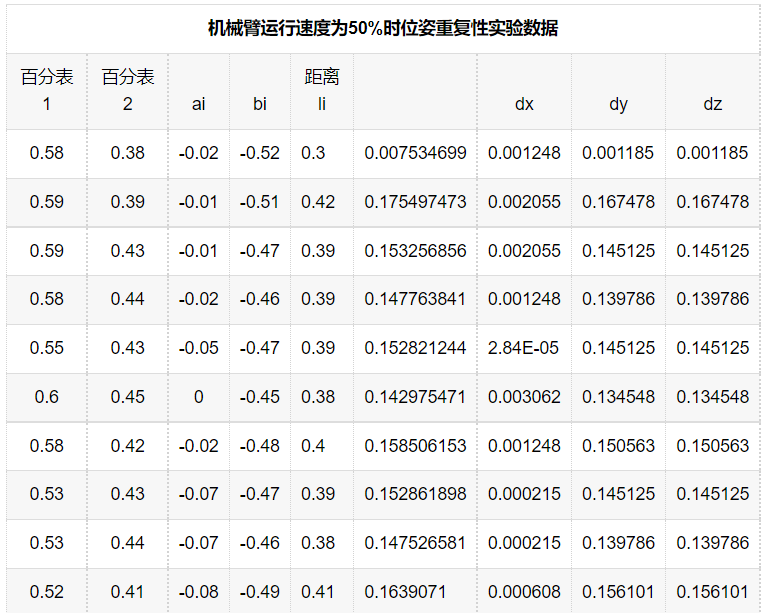Viewport: 766px width, 613px height.
Task: Click the table title 机械臂运行速度为50%时位姿重复性实验数据
Action: click(x=383, y=28)
